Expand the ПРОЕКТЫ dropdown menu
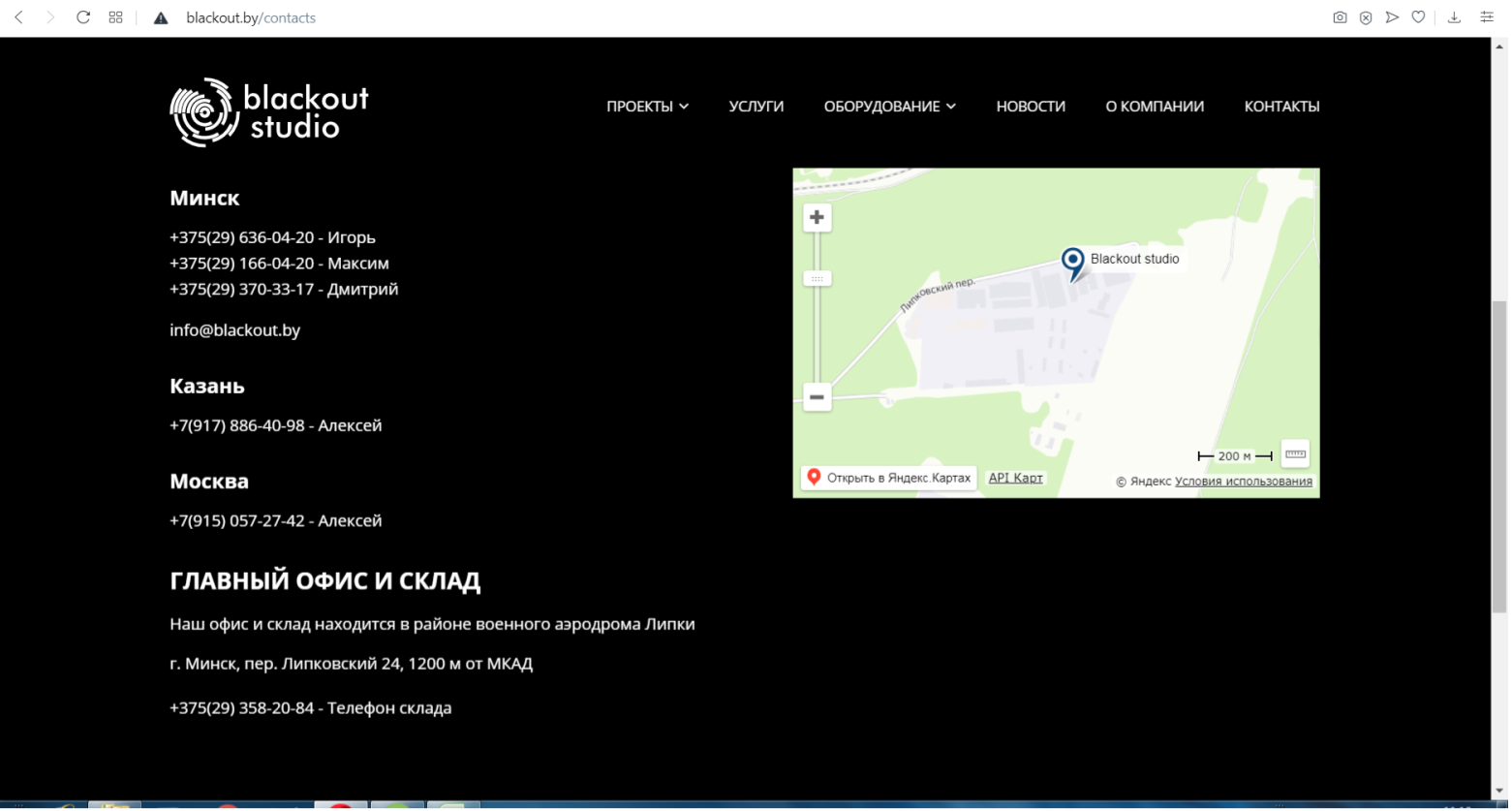This screenshot has height=811, width=1512. tap(647, 107)
